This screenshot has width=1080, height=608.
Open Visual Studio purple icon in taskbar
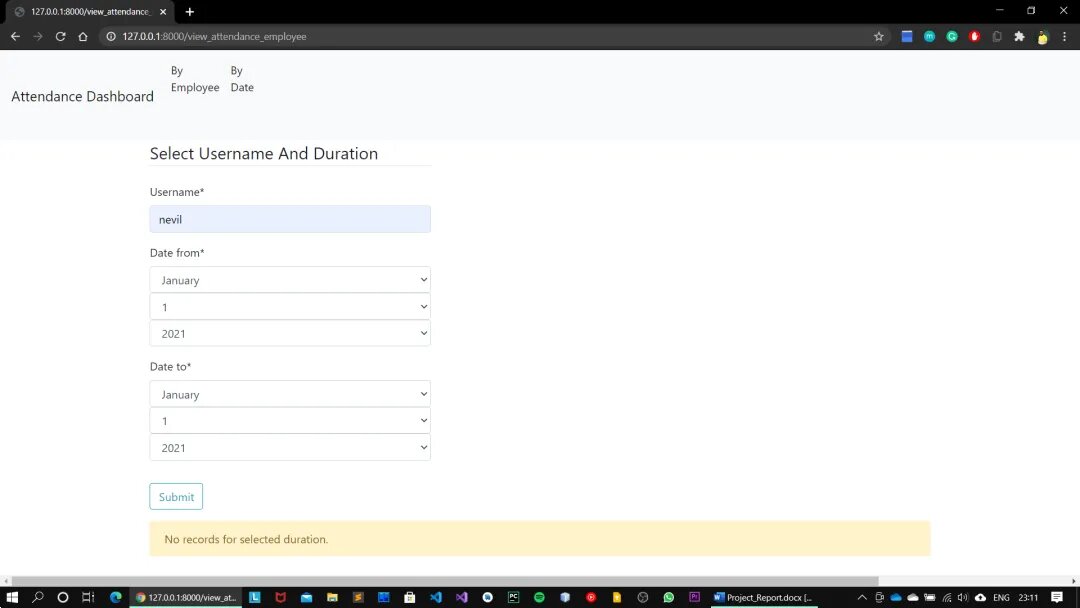[461, 597]
